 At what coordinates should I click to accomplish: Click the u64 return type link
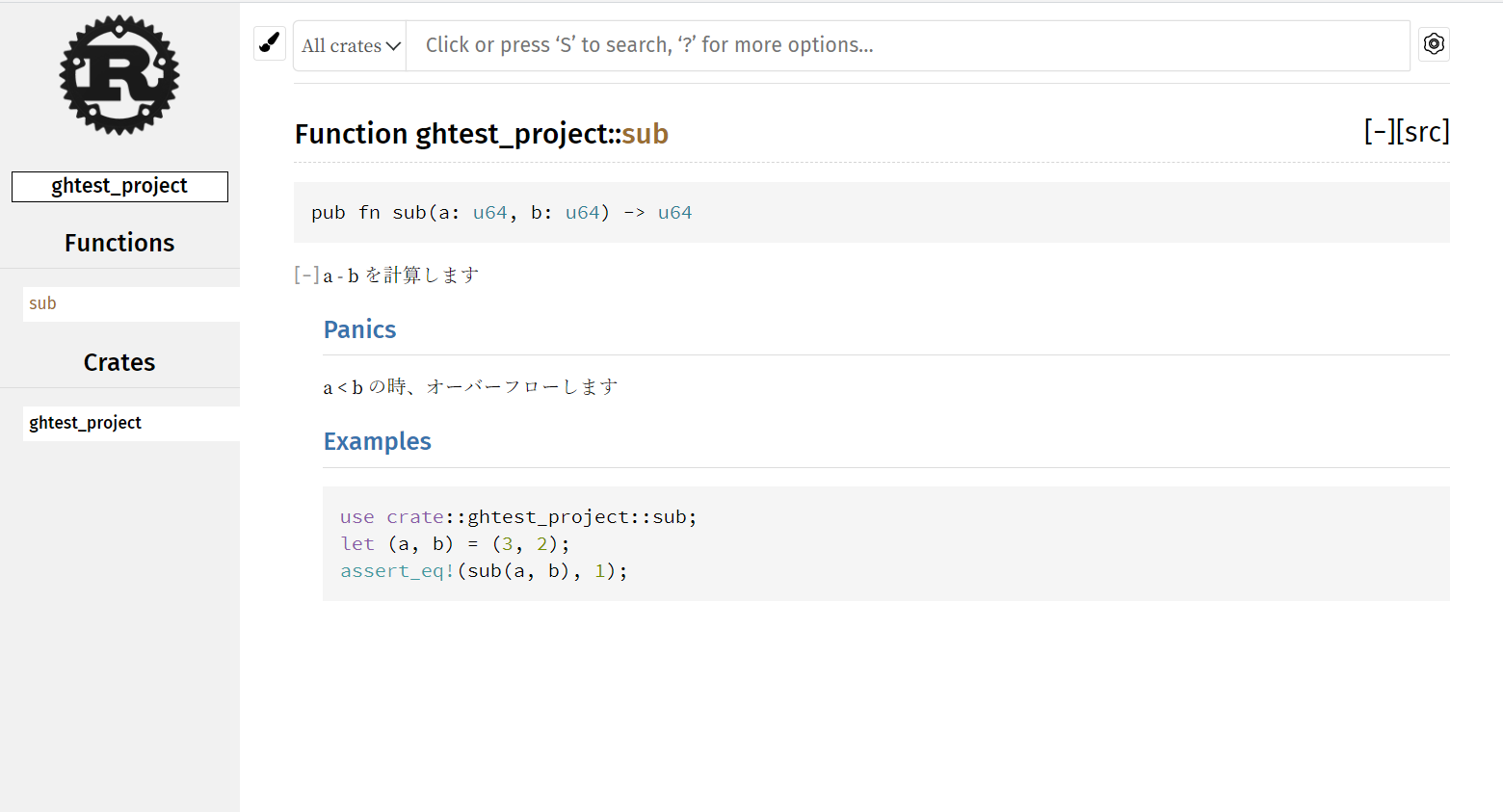674,212
